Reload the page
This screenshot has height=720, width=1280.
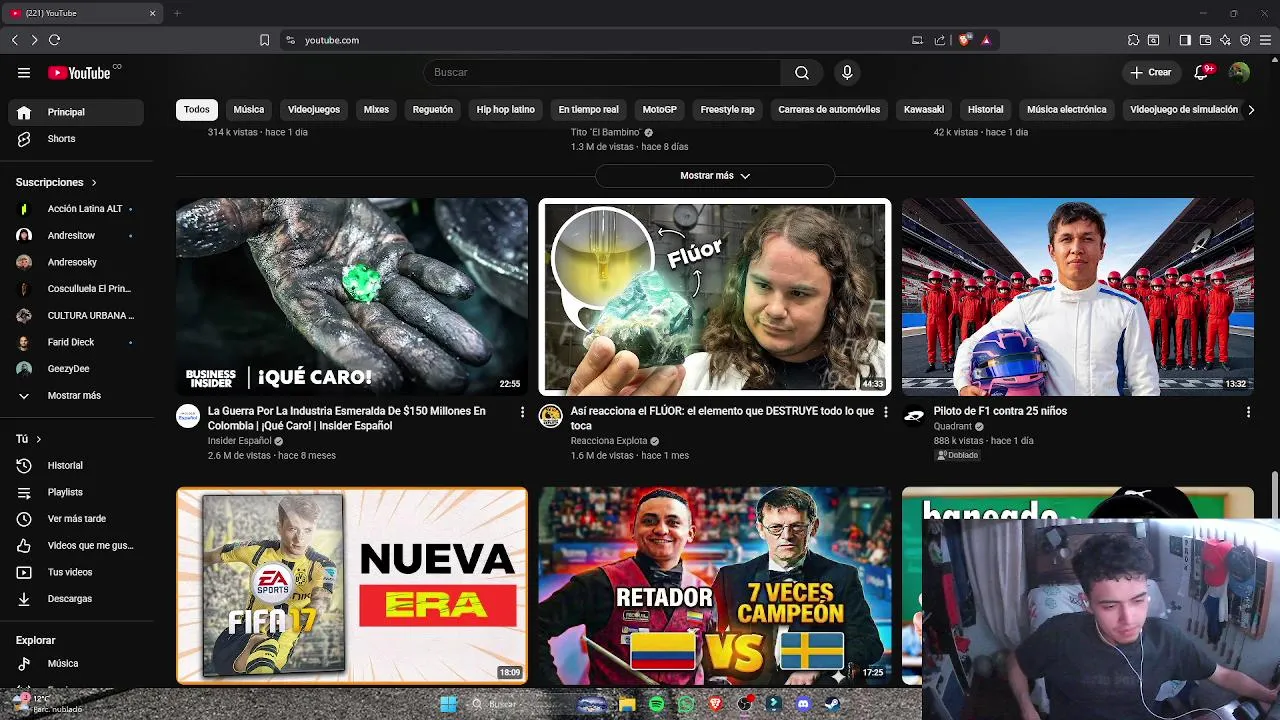click(x=54, y=40)
